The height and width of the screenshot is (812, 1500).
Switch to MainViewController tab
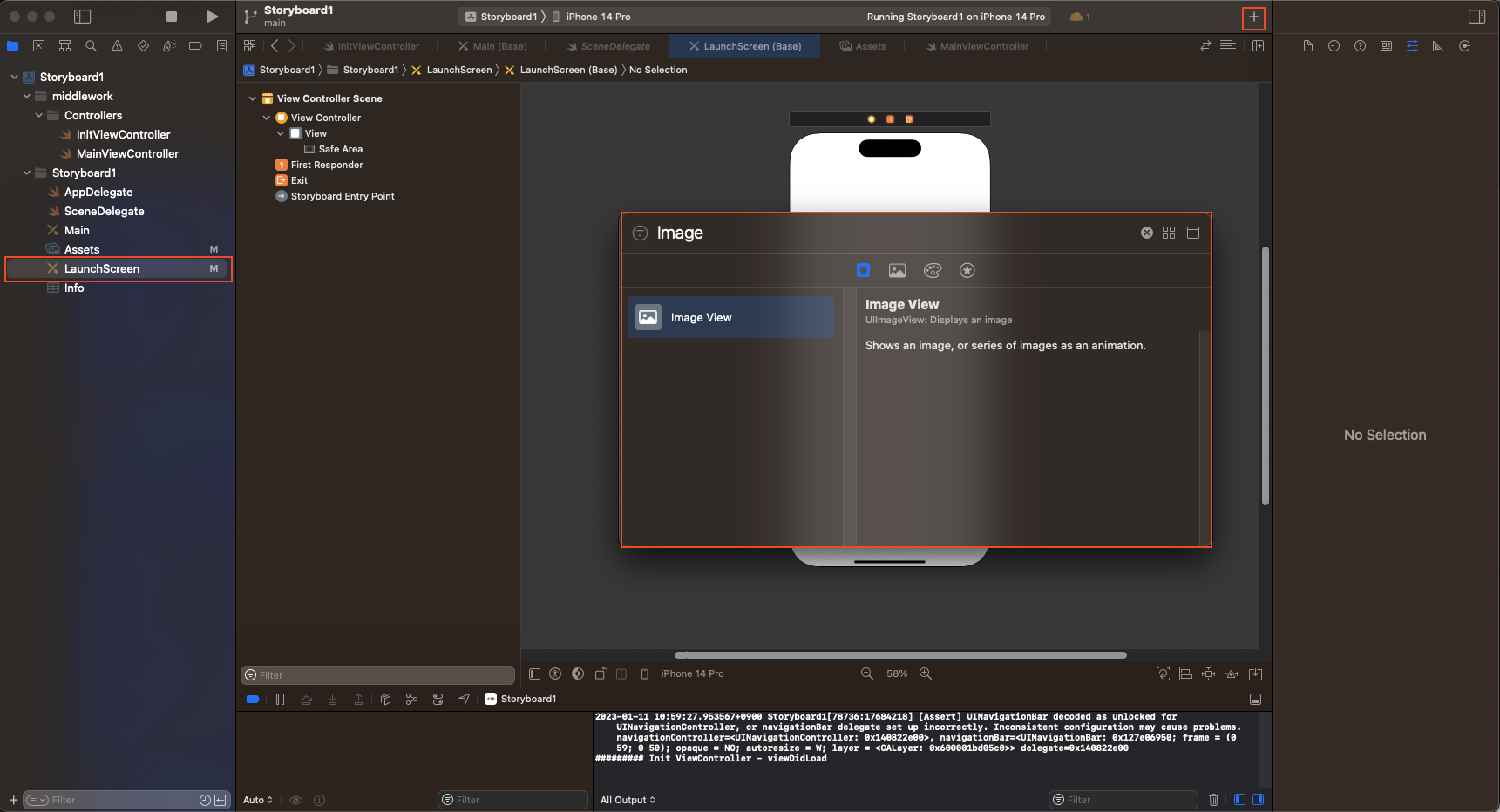977,46
